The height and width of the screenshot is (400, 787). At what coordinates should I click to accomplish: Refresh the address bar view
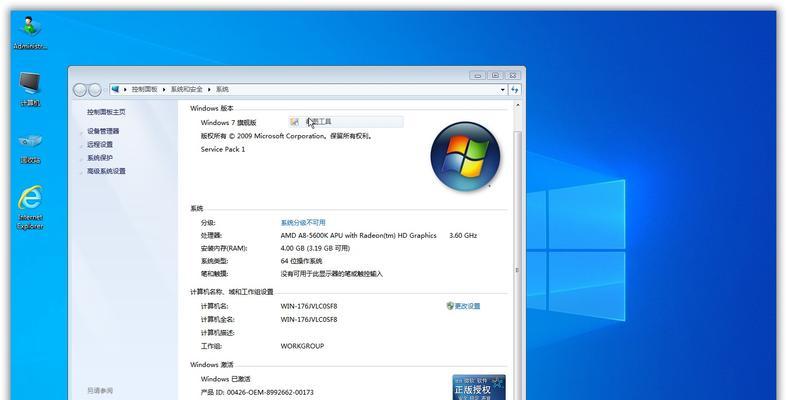[514, 90]
